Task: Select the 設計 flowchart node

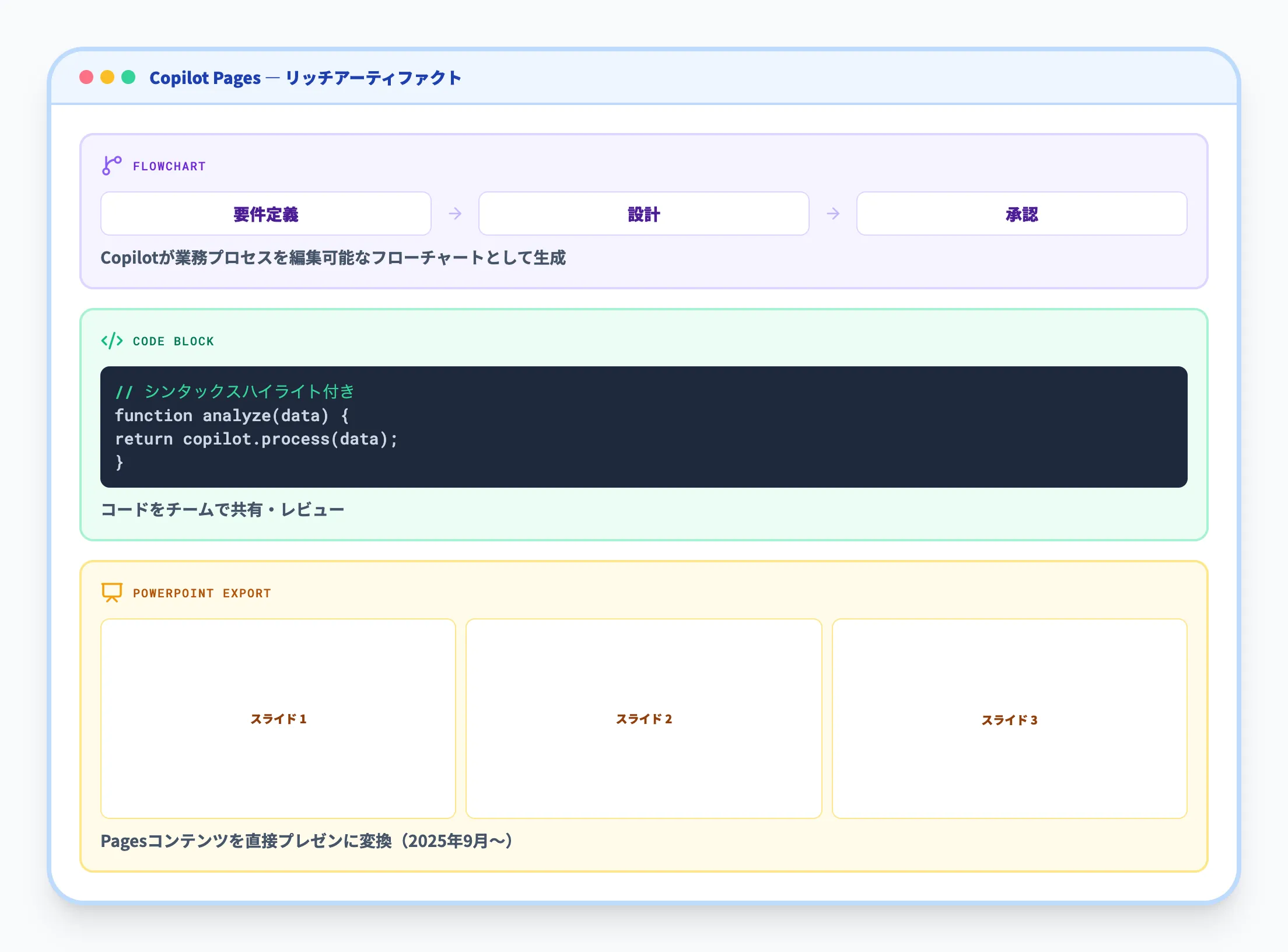Action: click(643, 214)
